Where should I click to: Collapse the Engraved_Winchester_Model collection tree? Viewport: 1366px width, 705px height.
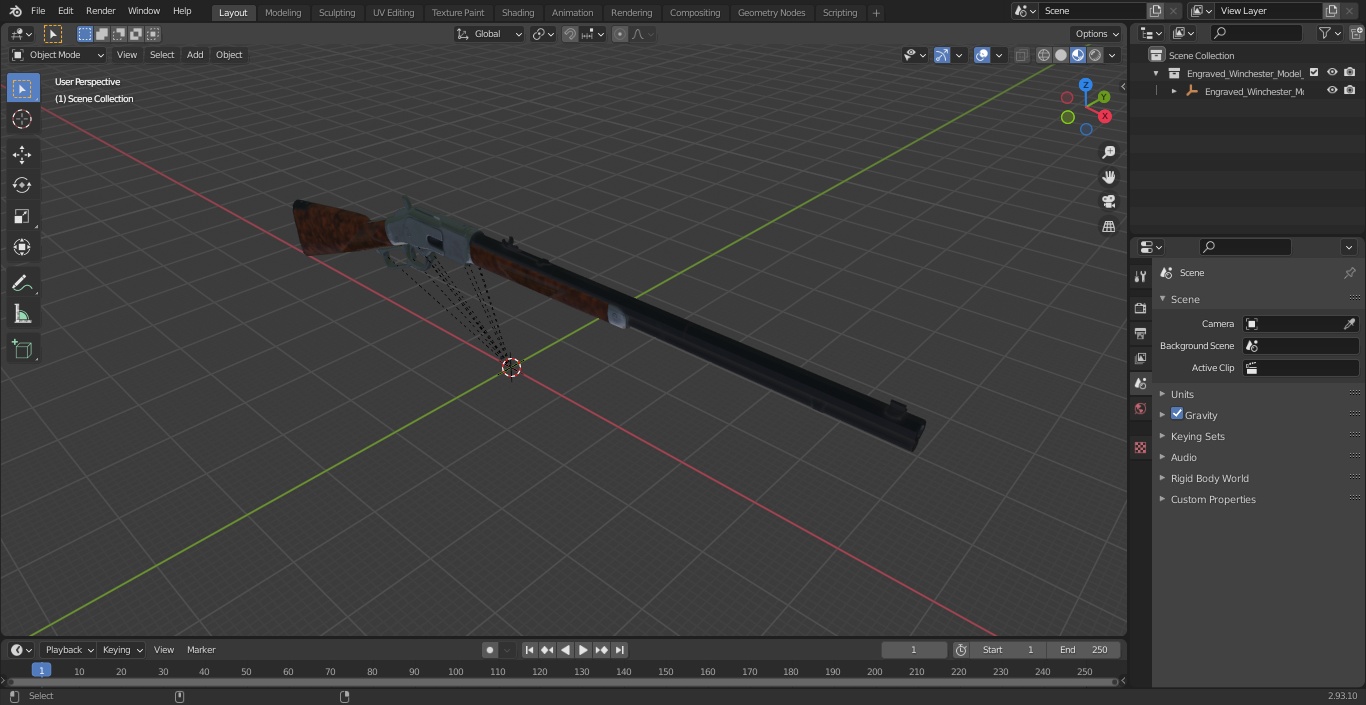click(1157, 73)
